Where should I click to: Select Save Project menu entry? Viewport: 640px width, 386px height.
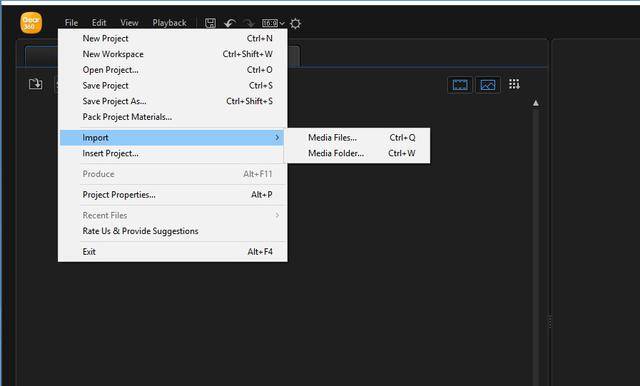(x=173, y=85)
